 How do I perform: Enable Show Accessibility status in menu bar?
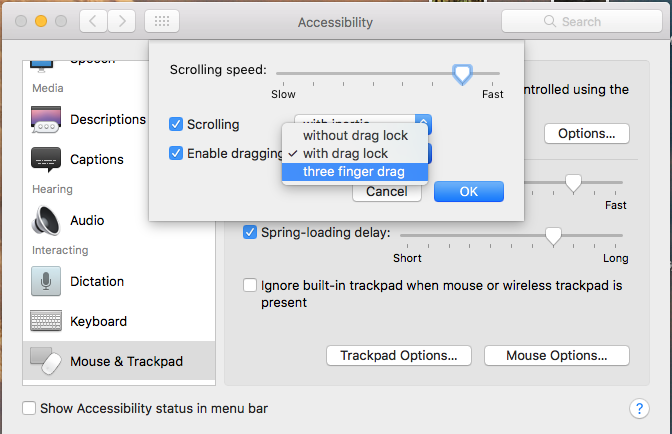coord(29,408)
